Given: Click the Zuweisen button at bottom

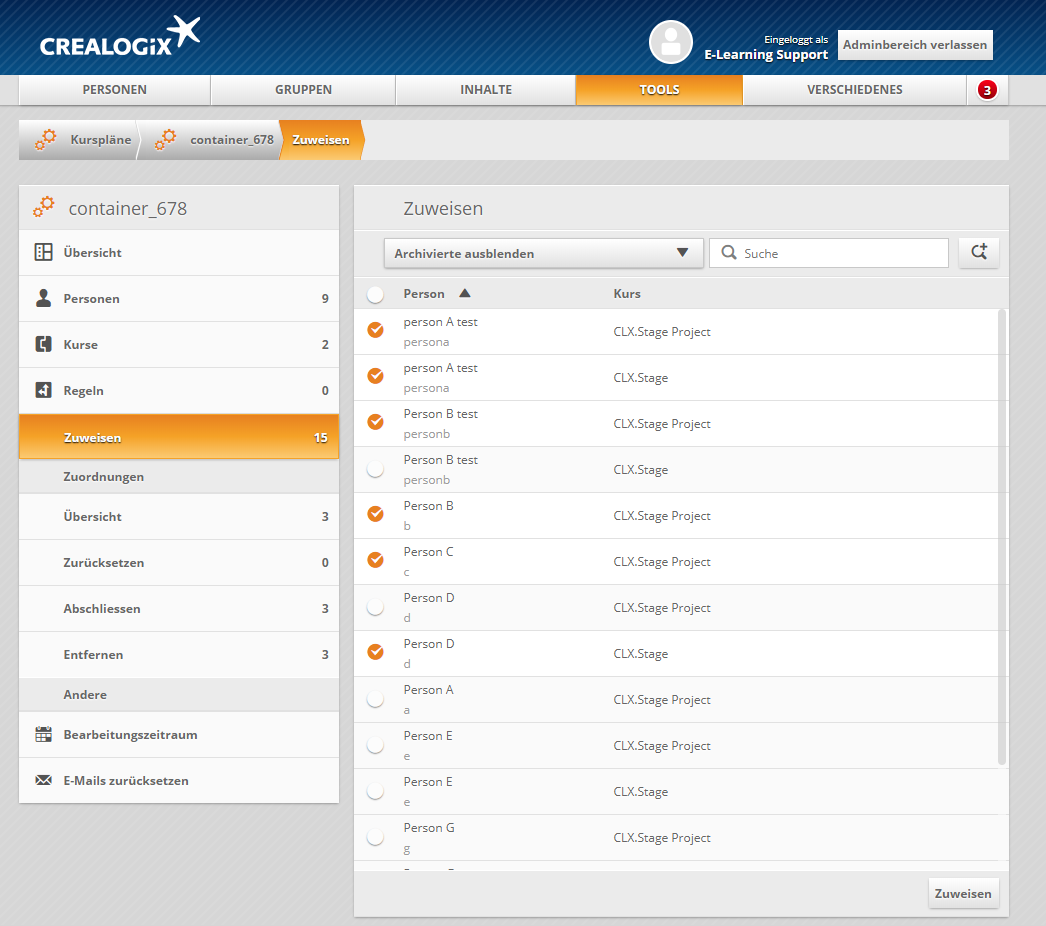Looking at the screenshot, I should point(963,893).
